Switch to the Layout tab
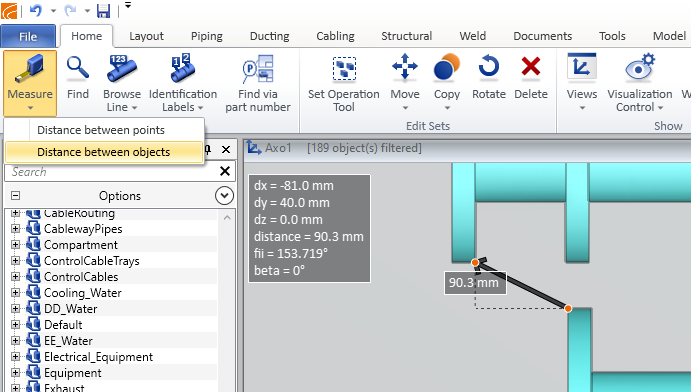 tap(146, 36)
